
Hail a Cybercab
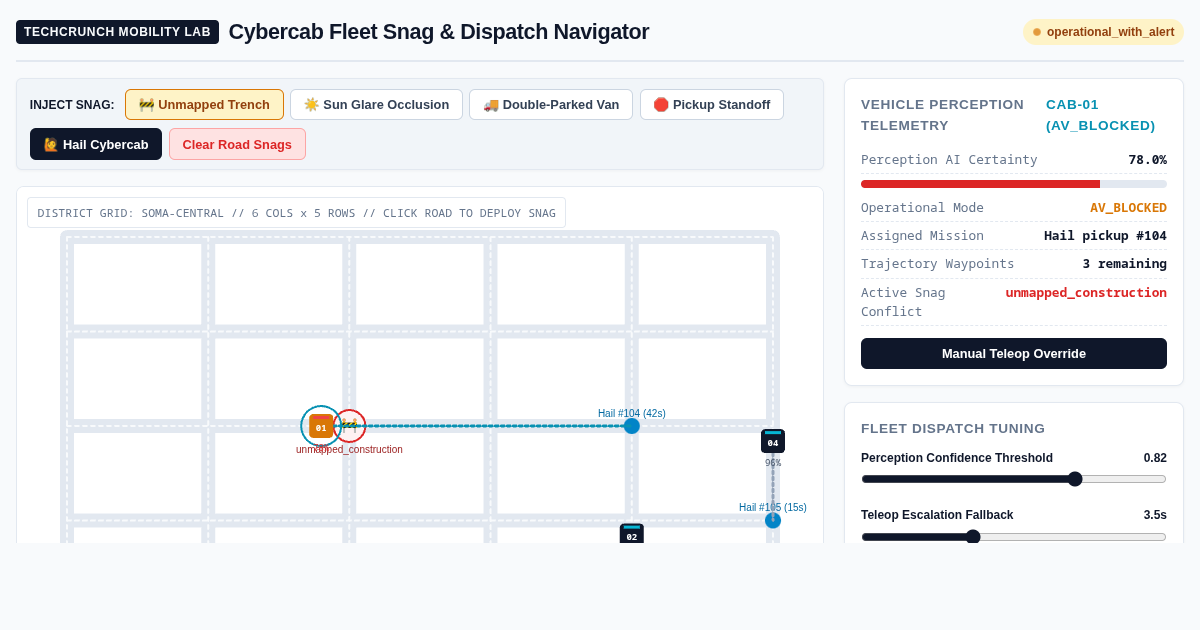click(96, 144)
